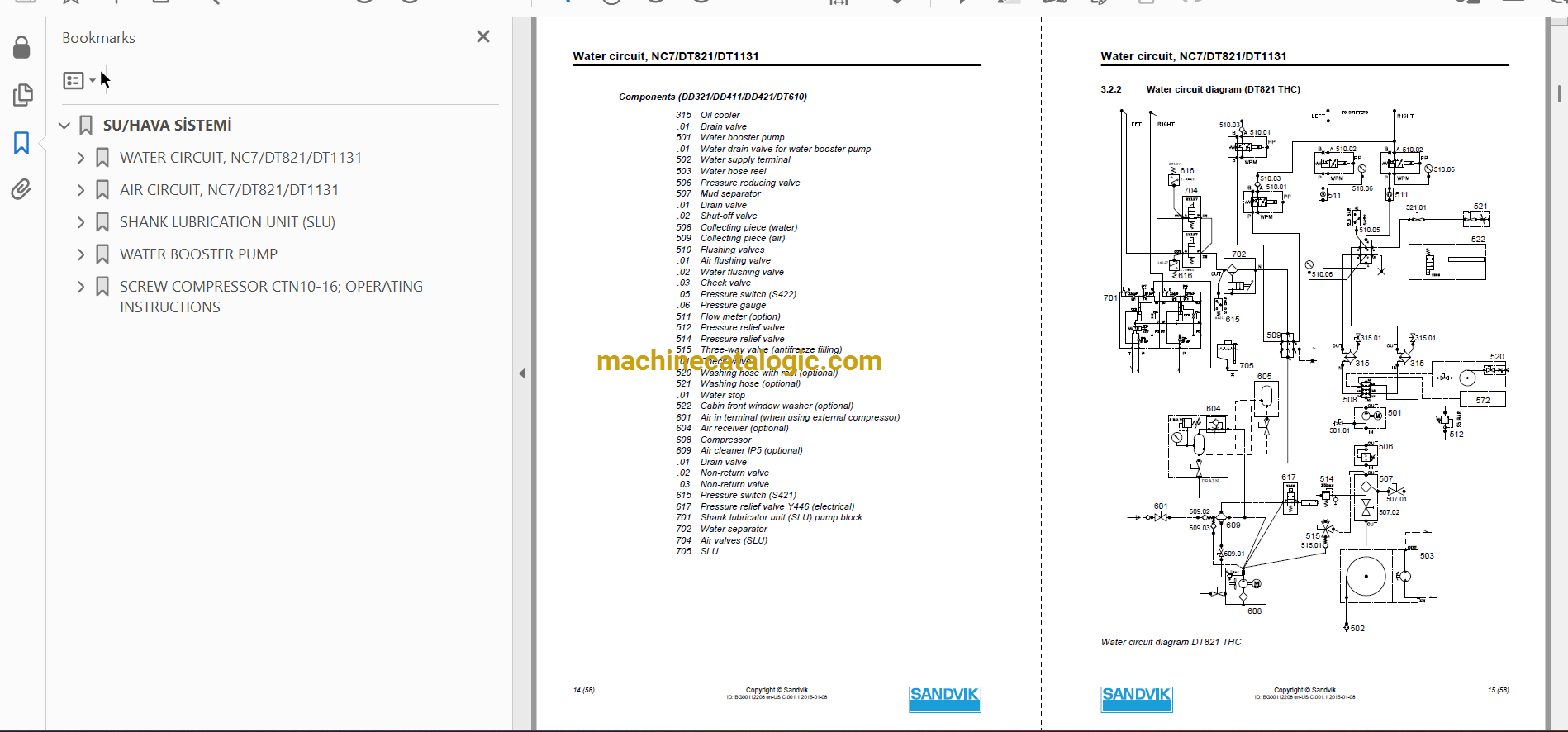The image size is (1568, 732).
Task: Open SCREW COMPRESSOR CTN10-16; OPERATING INSTRUCTIONS bookmark
Action: (x=271, y=297)
